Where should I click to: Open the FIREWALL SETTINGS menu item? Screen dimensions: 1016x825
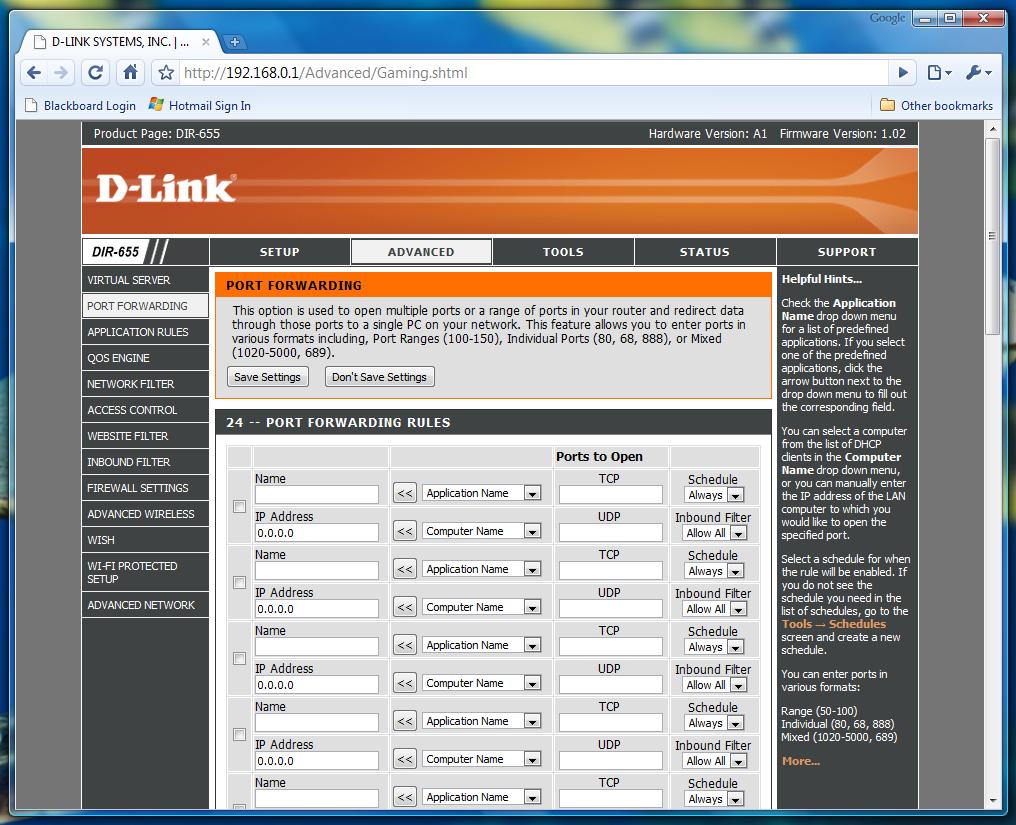tap(145, 488)
